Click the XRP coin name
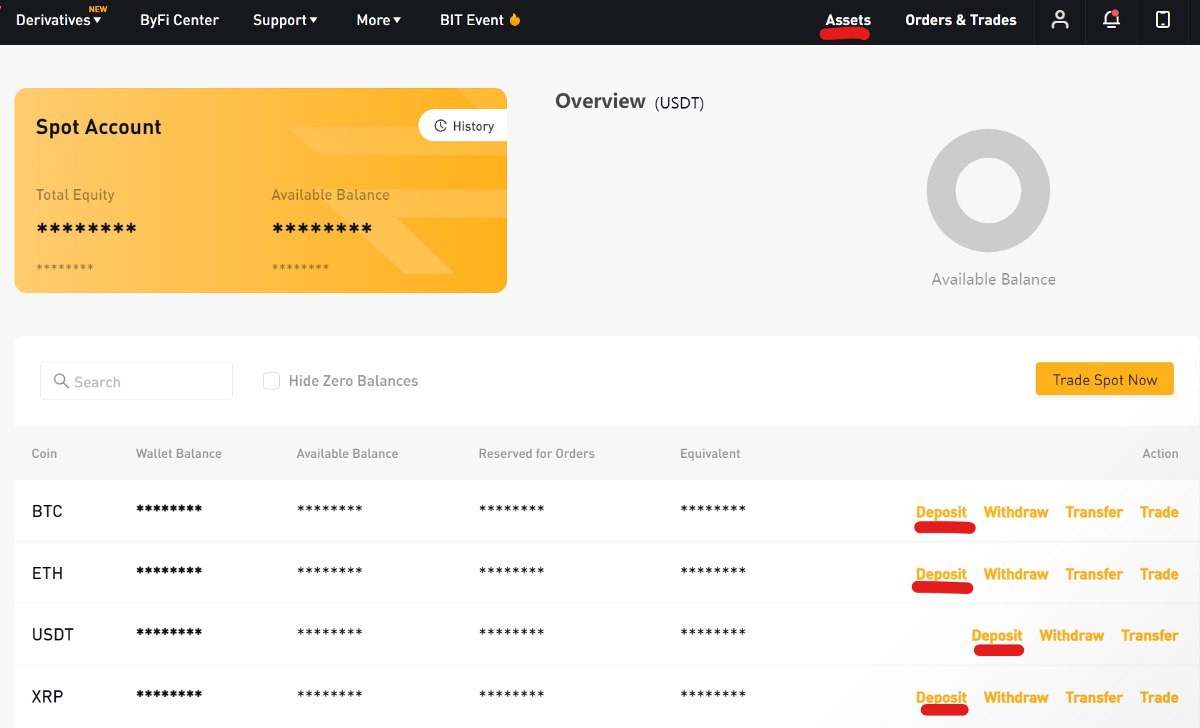 tap(47, 696)
